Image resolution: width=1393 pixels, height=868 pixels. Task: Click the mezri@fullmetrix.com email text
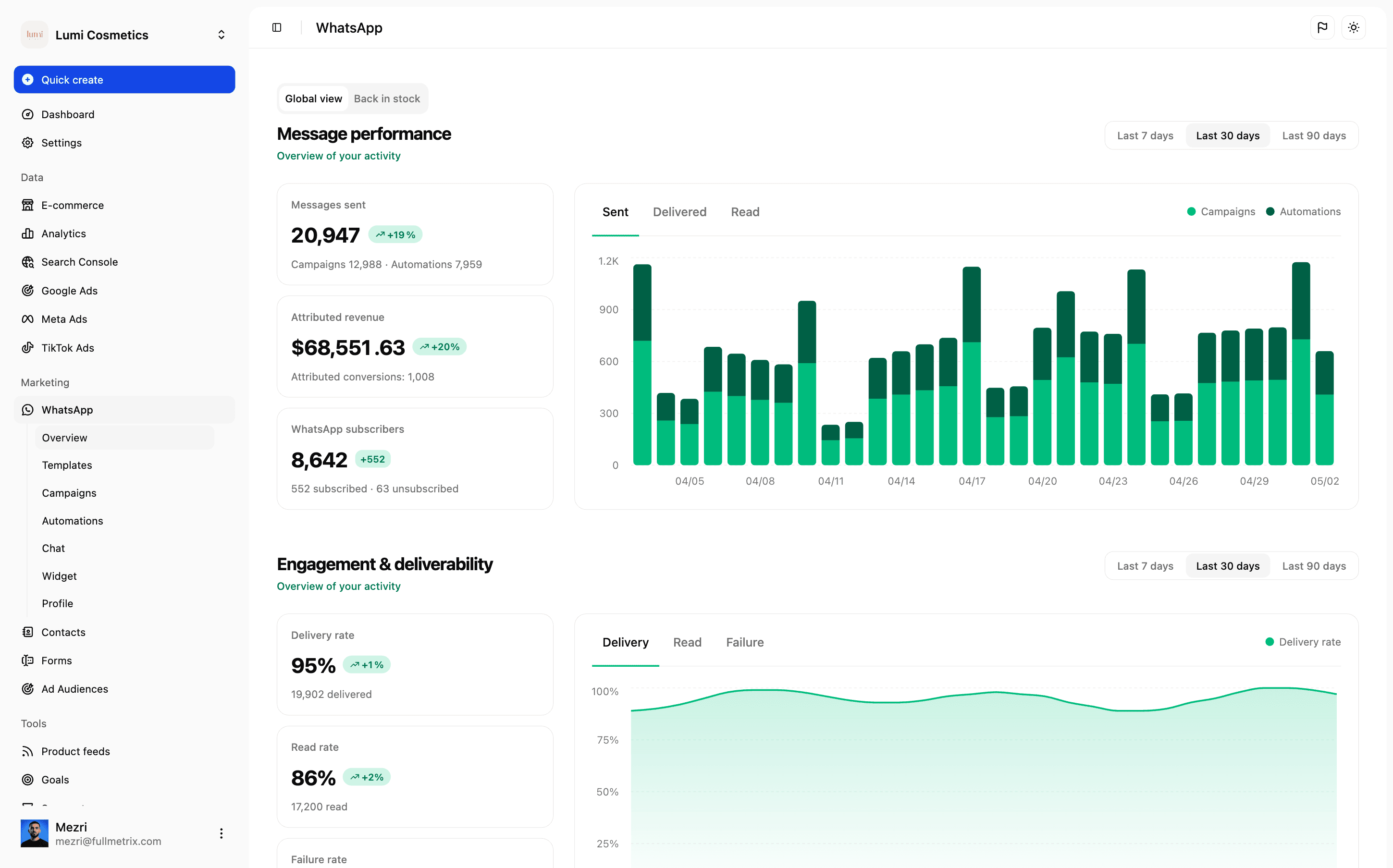click(x=109, y=841)
